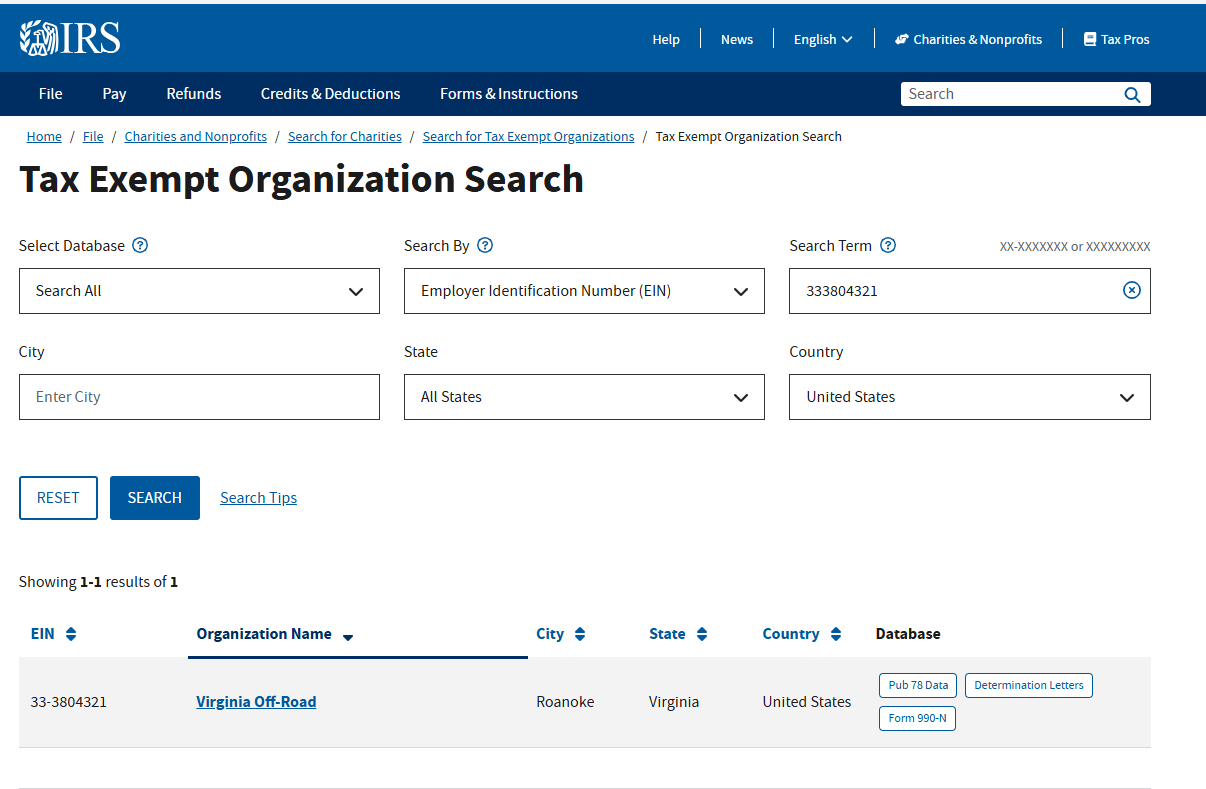1206x789 pixels.
Task: Open the Tax Pros header link
Action: 1116,39
